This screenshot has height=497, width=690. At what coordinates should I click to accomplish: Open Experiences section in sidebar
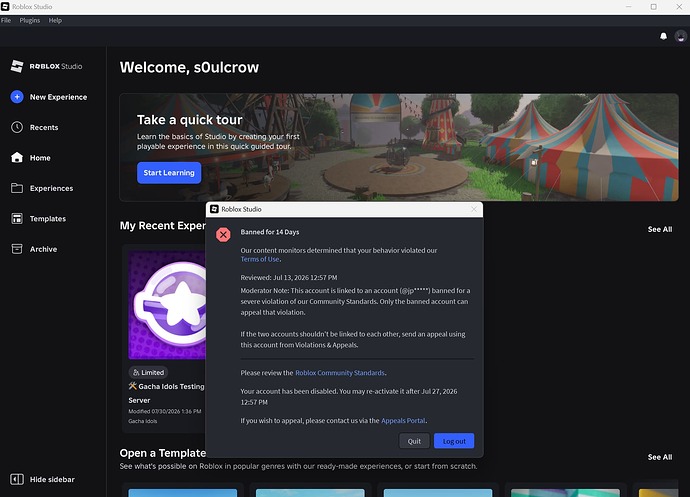(x=51, y=188)
